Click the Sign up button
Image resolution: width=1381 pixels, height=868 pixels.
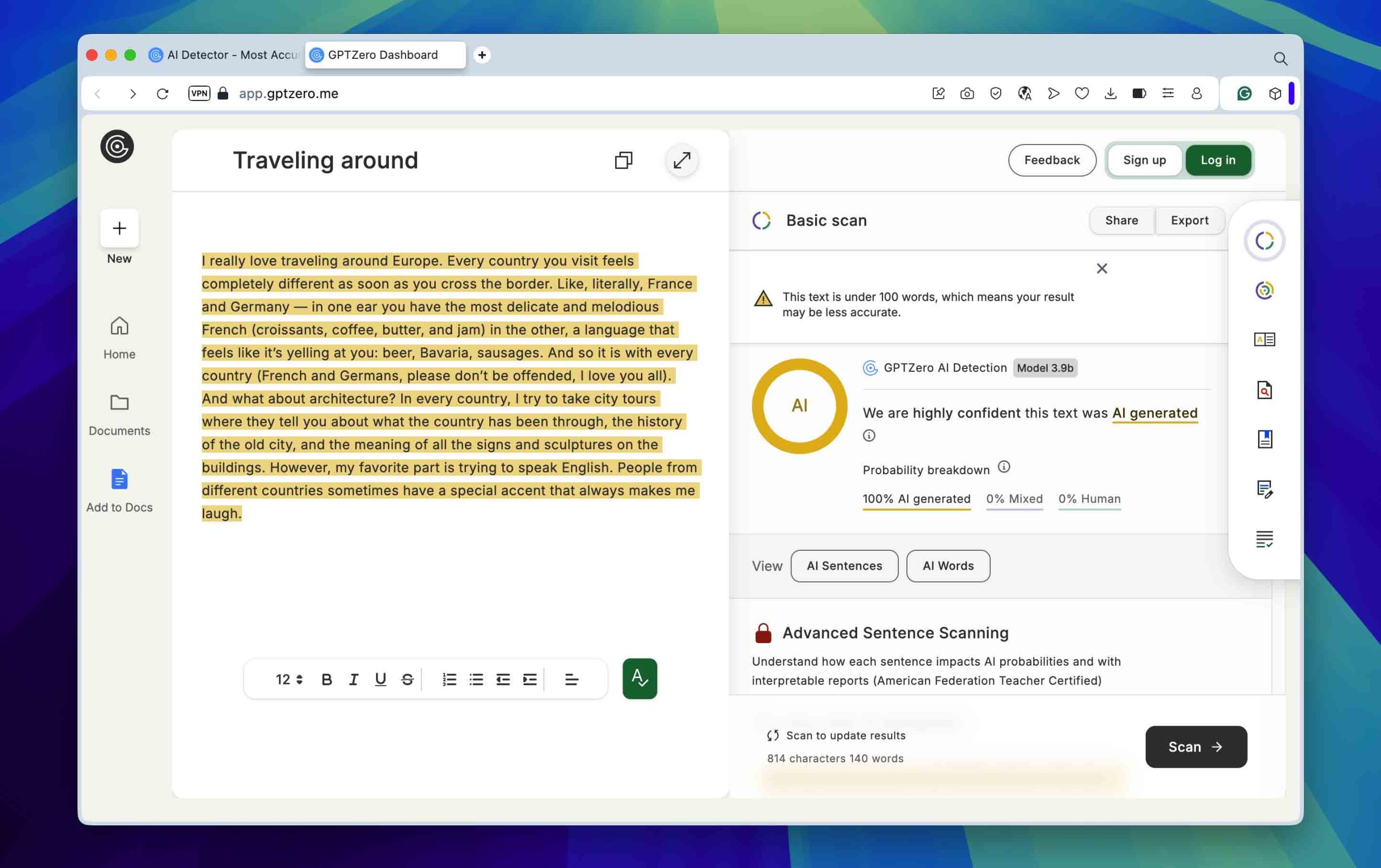1144,160
